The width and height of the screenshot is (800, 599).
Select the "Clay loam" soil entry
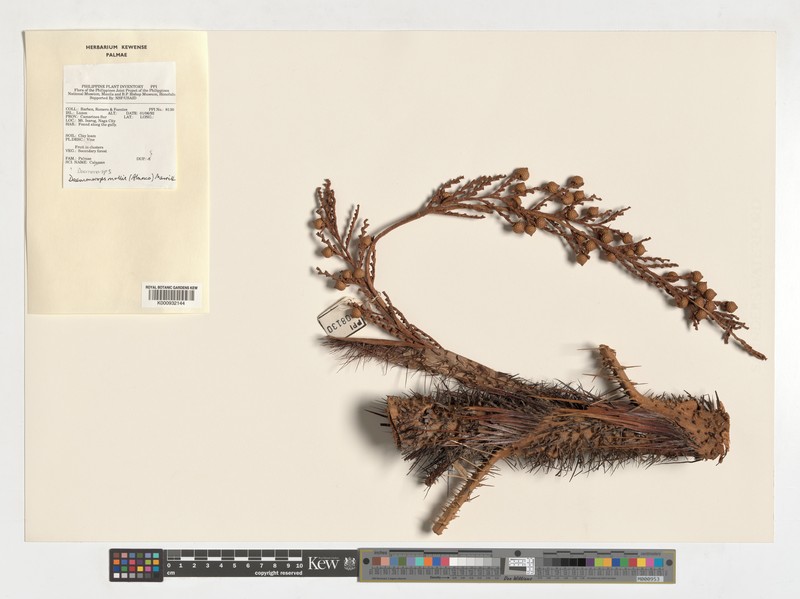pyautogui.click(x=85, y=136)
